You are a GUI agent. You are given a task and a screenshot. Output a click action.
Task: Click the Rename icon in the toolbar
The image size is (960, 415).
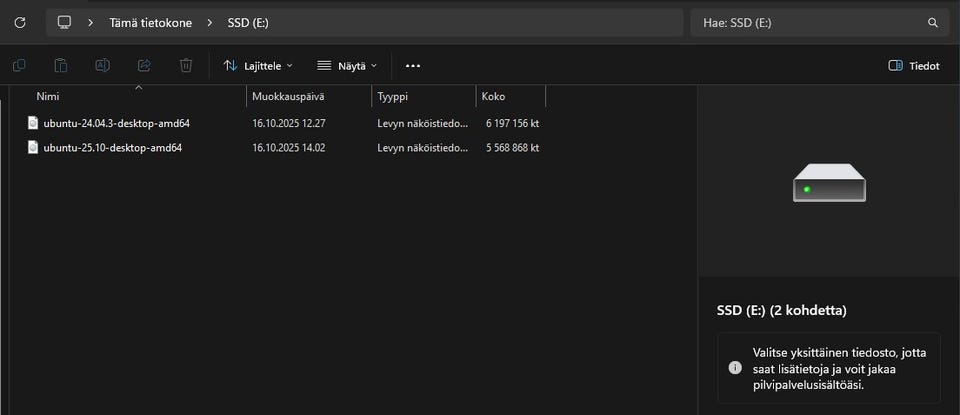tap(102, 66)
